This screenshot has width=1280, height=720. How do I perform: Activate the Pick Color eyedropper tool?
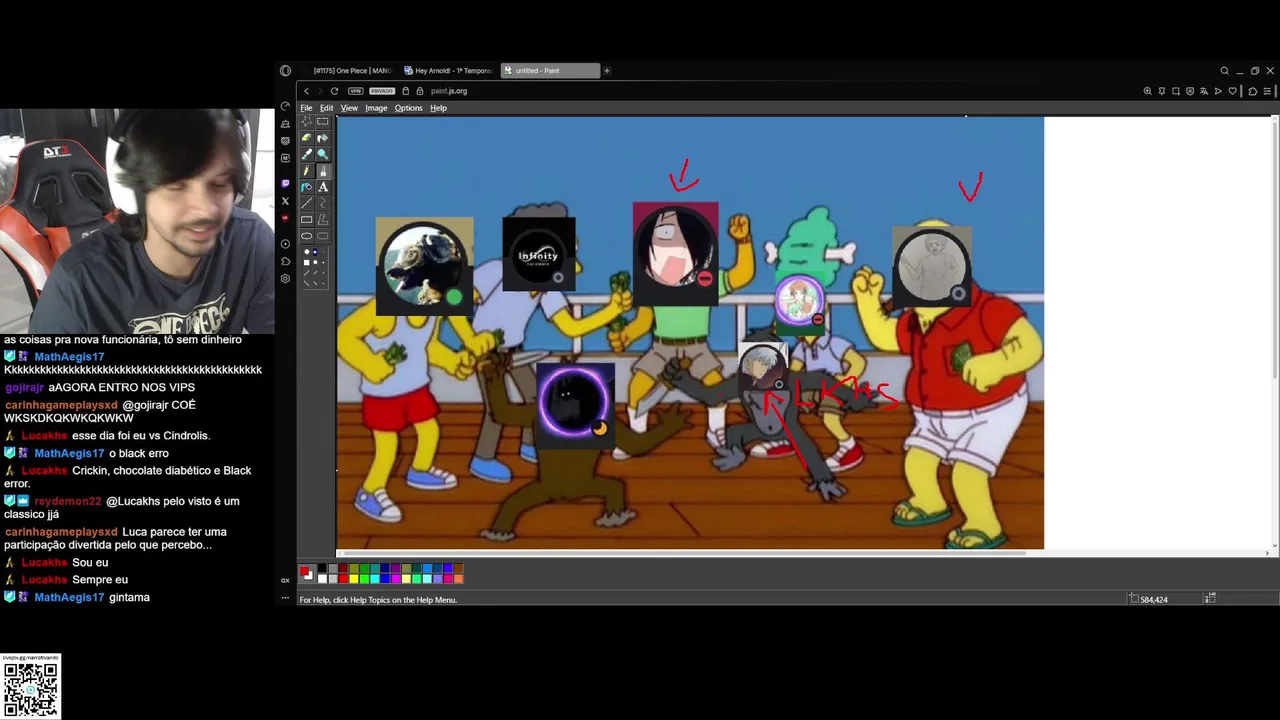click(307, 154)
